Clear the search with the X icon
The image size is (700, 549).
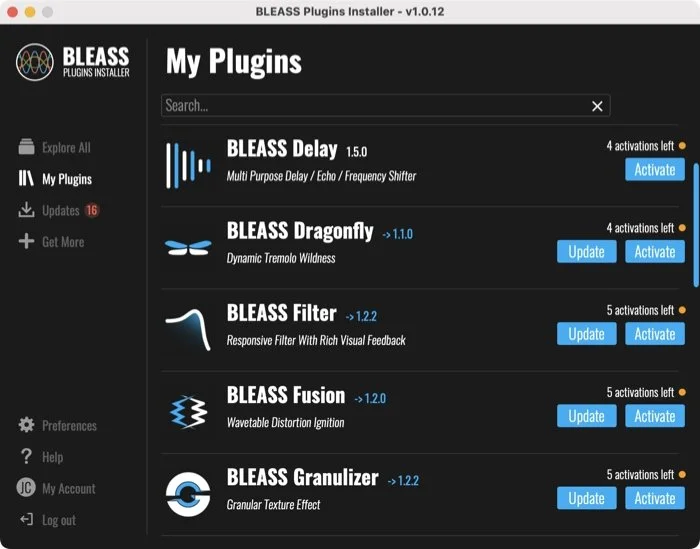pyautogui.click(x=597, y=106)
